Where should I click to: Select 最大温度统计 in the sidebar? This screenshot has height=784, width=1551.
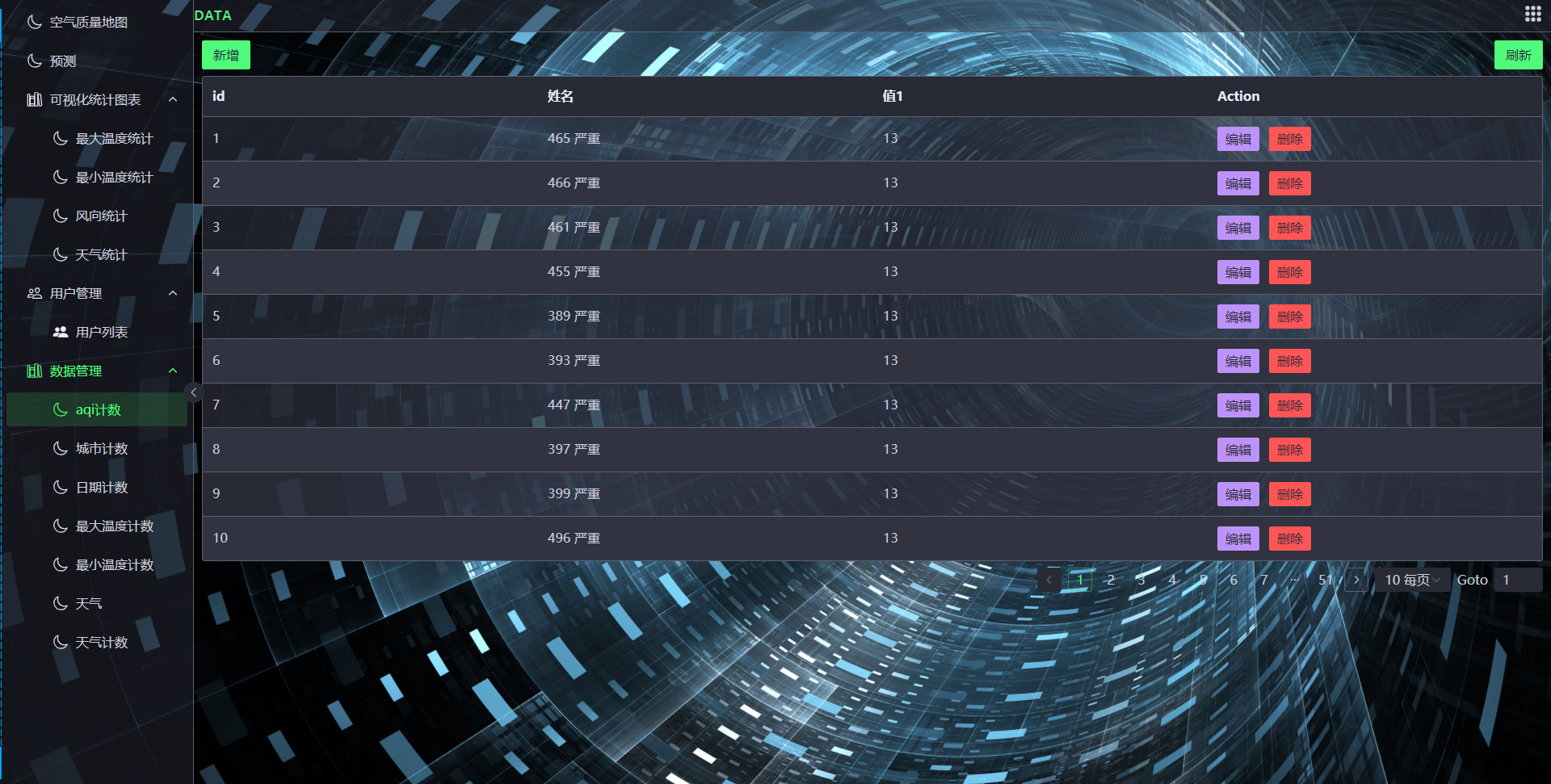[x=114, y=138]
